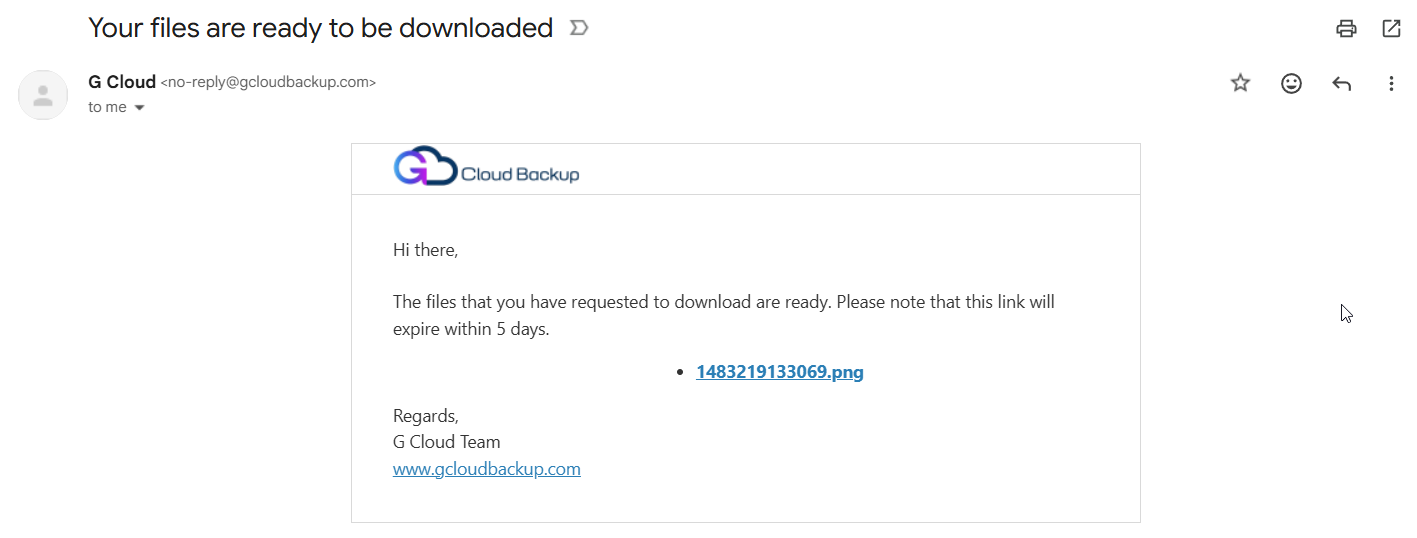Click the no-reply@gcloudbackup.com sender address

pos(268,83)
